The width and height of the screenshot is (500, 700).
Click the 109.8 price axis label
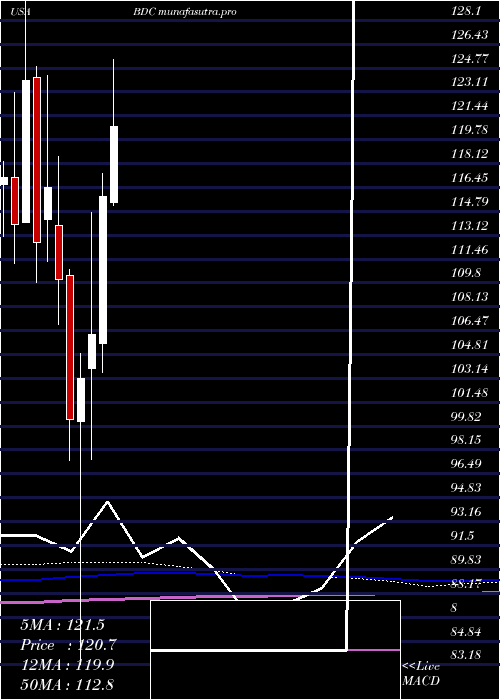coord(466,273)
